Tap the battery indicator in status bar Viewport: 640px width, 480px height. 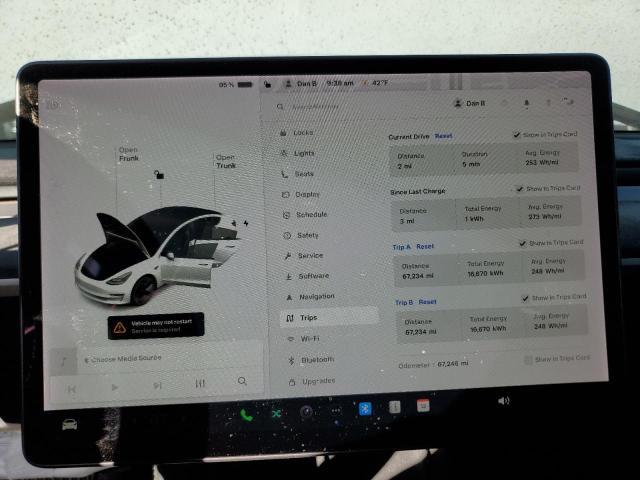236,84
